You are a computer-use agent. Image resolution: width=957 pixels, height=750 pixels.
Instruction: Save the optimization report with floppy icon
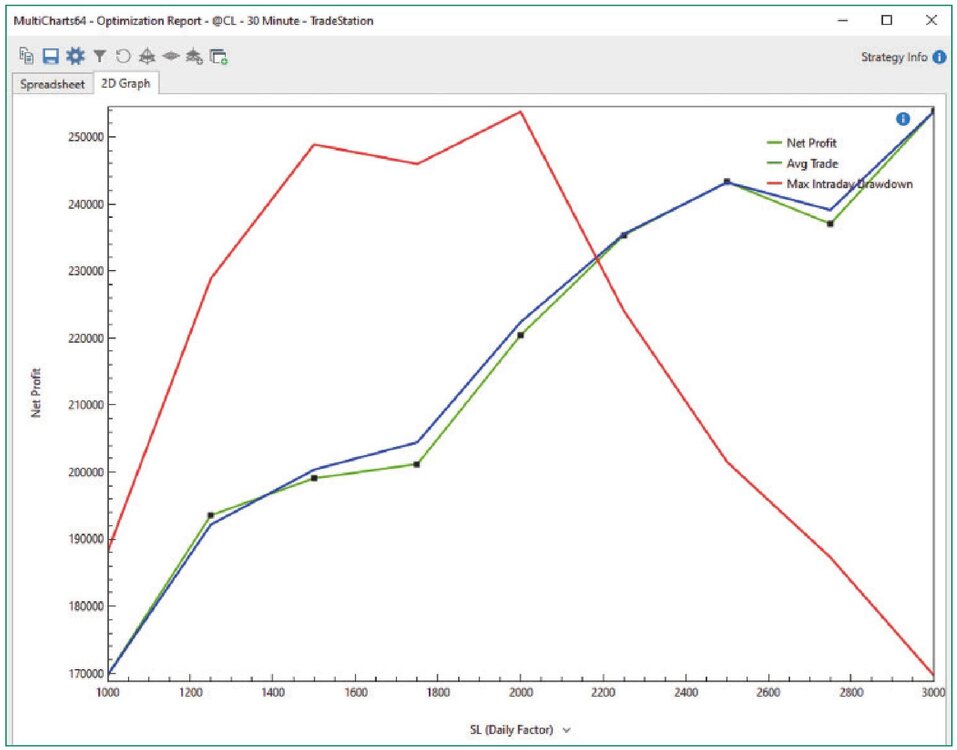tap(51, 56)
